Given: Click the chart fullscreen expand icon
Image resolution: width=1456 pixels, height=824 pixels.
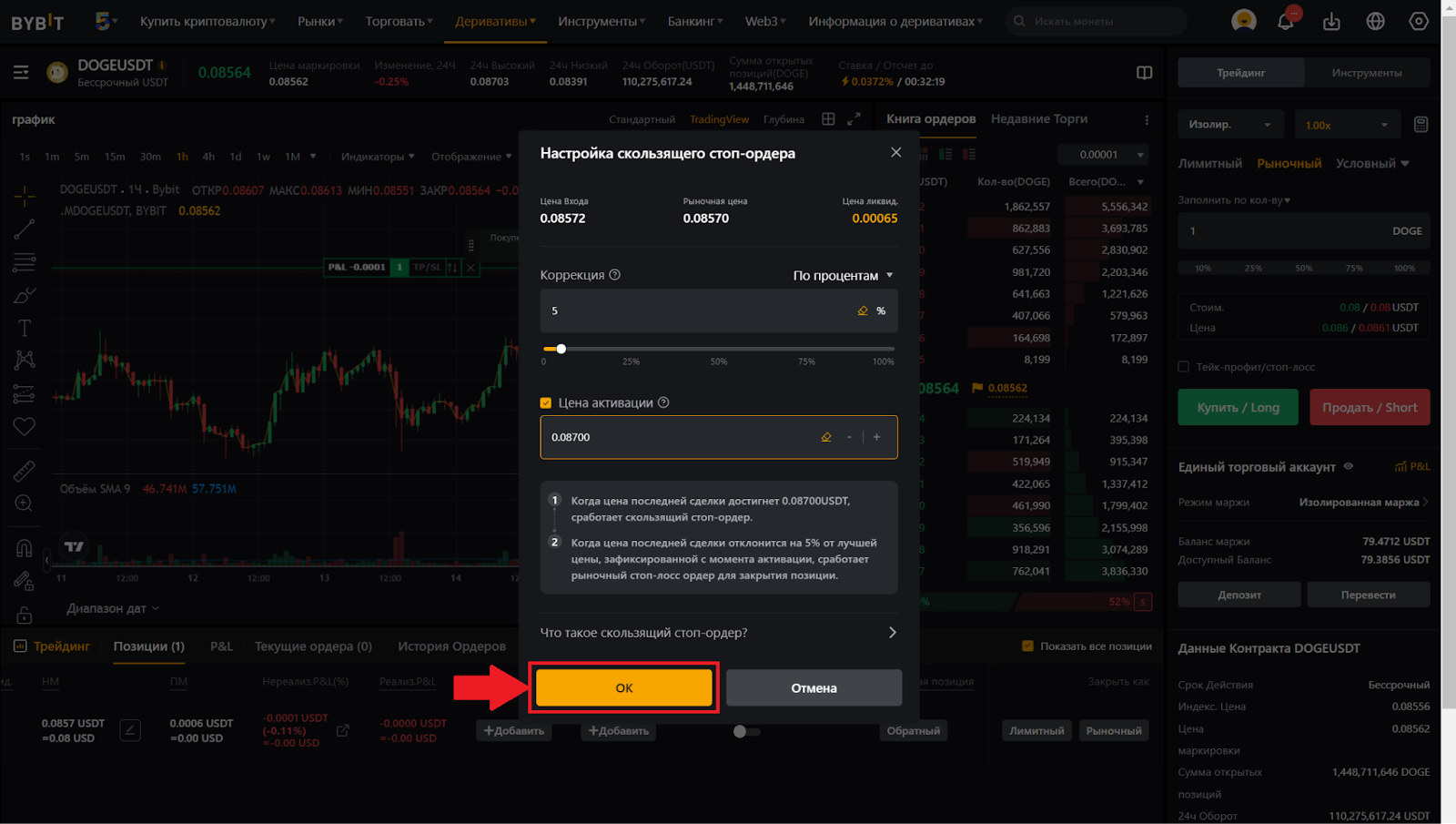Looking at the screenshot, I should click(x=854, y=119).
